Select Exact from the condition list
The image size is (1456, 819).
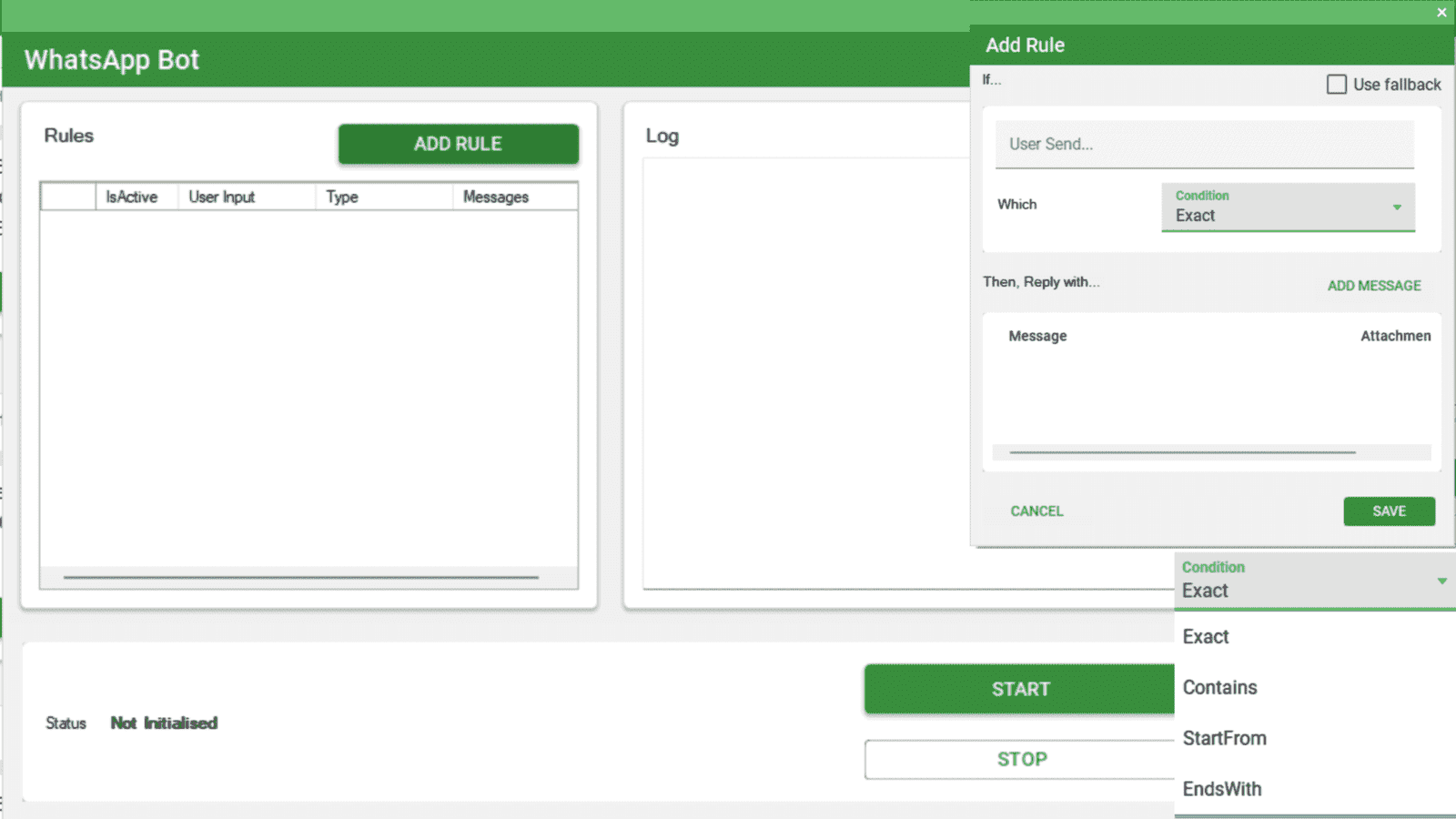point(1206,637)
